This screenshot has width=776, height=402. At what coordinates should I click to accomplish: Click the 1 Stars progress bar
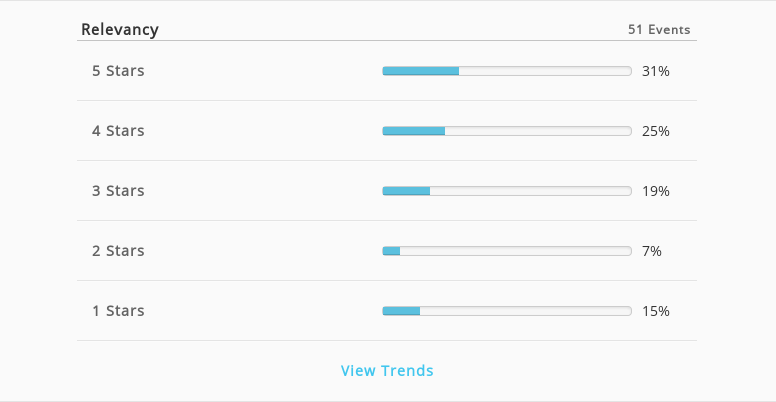pyautogui.click(x=507, y=311)
